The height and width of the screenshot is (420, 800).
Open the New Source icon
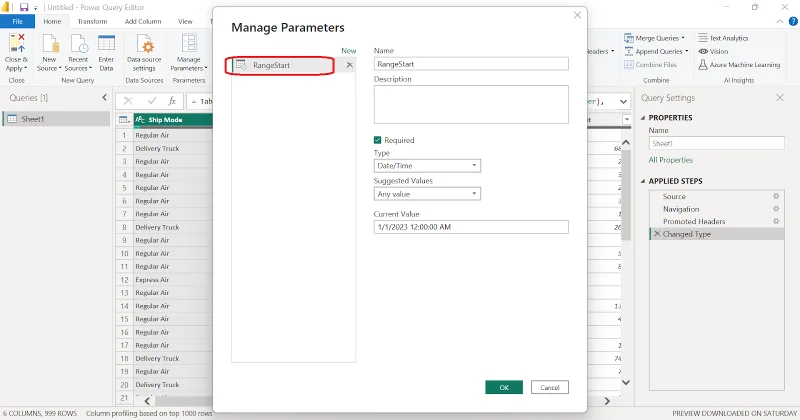49,44
